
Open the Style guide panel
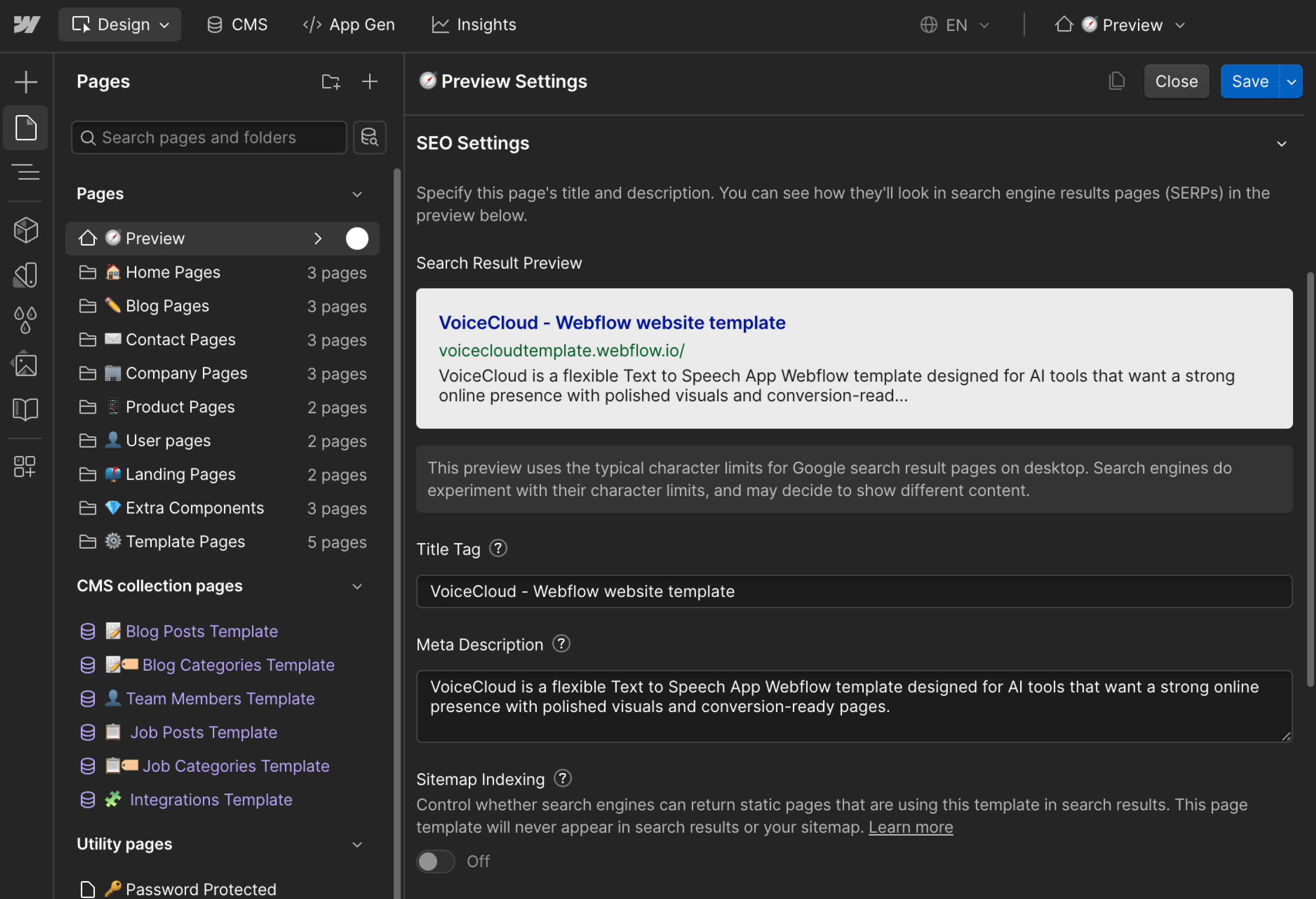click(x=26, y=409)
